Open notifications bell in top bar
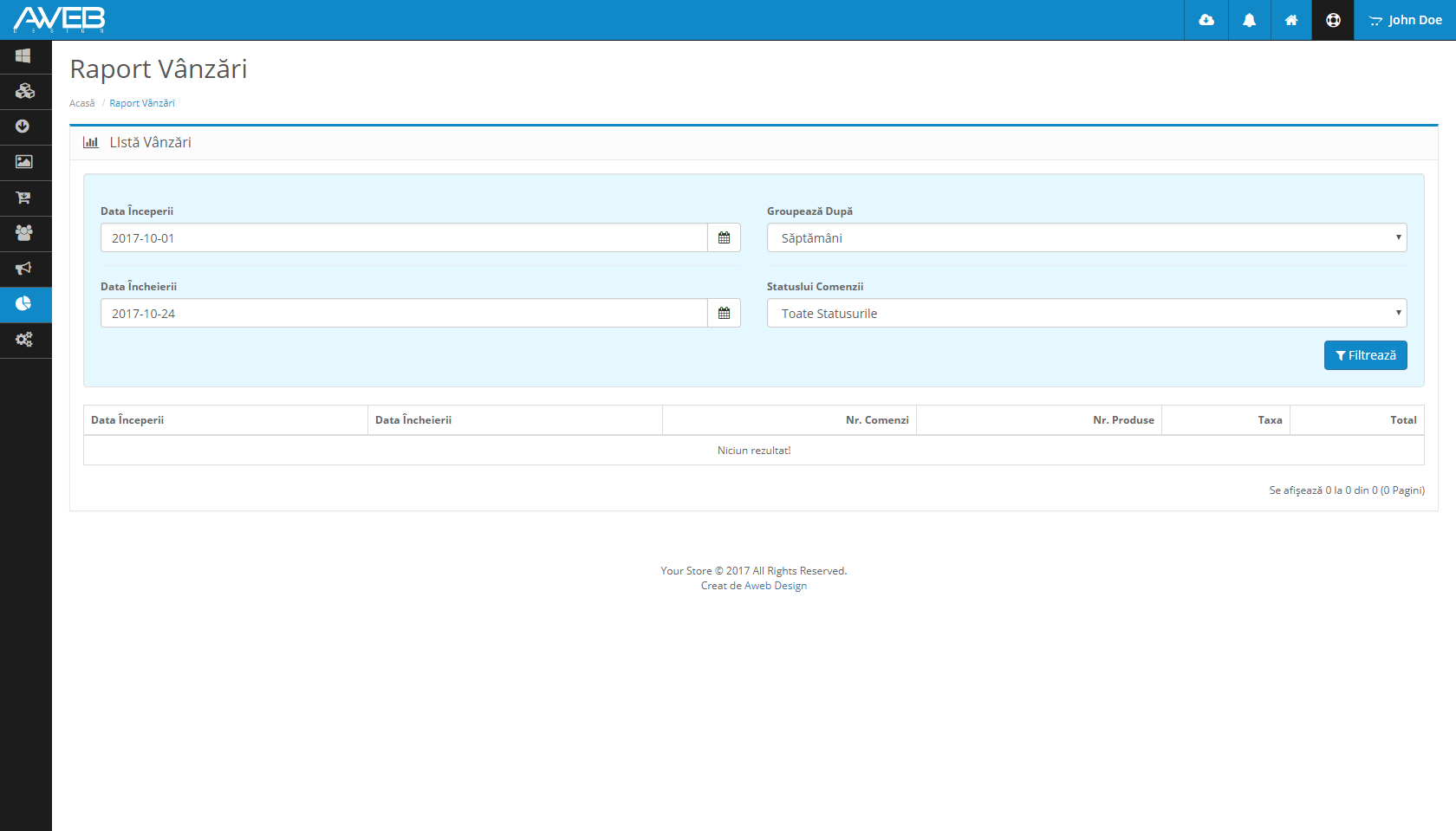Screen dimensions: 1456x831 1249,20
